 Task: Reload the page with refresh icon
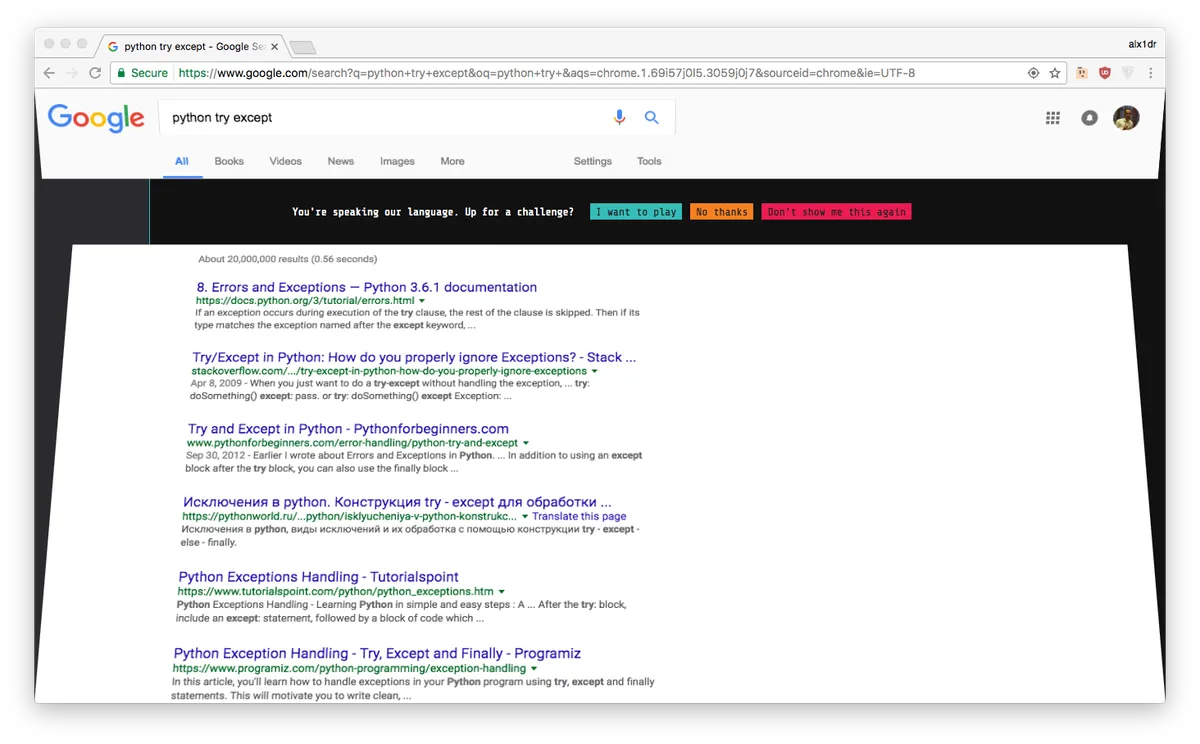click(95, 73)
